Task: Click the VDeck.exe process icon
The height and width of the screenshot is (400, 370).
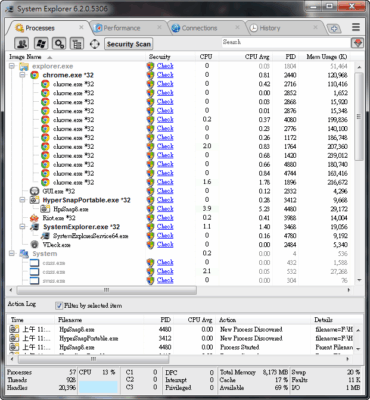Action: 35,245
